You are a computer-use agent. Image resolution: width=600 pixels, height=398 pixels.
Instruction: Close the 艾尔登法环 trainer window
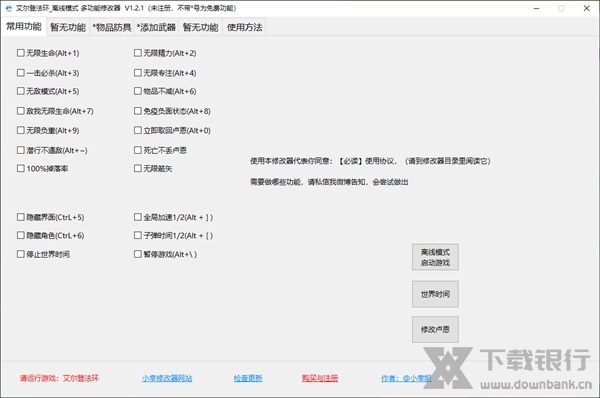pos(587,8)
